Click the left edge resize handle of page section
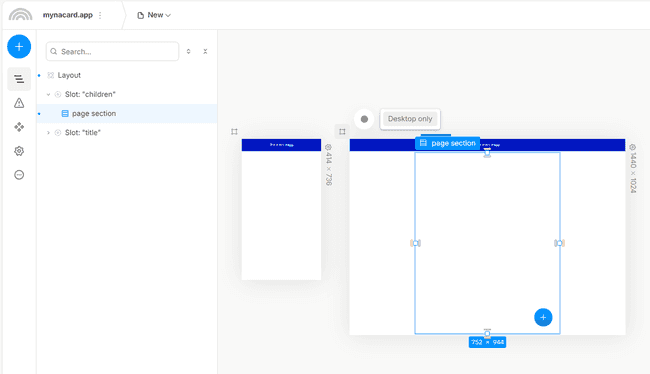650x374 pixels. pyautogui.click(x=415, y=243)
